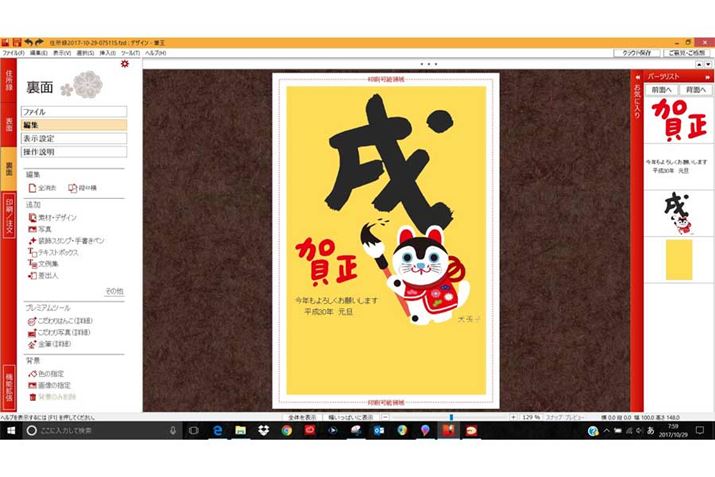Viewport: 715px width, 477px height.
Task: Select the 戌 cat thumbnail in parts list
Action: (677, 208)
